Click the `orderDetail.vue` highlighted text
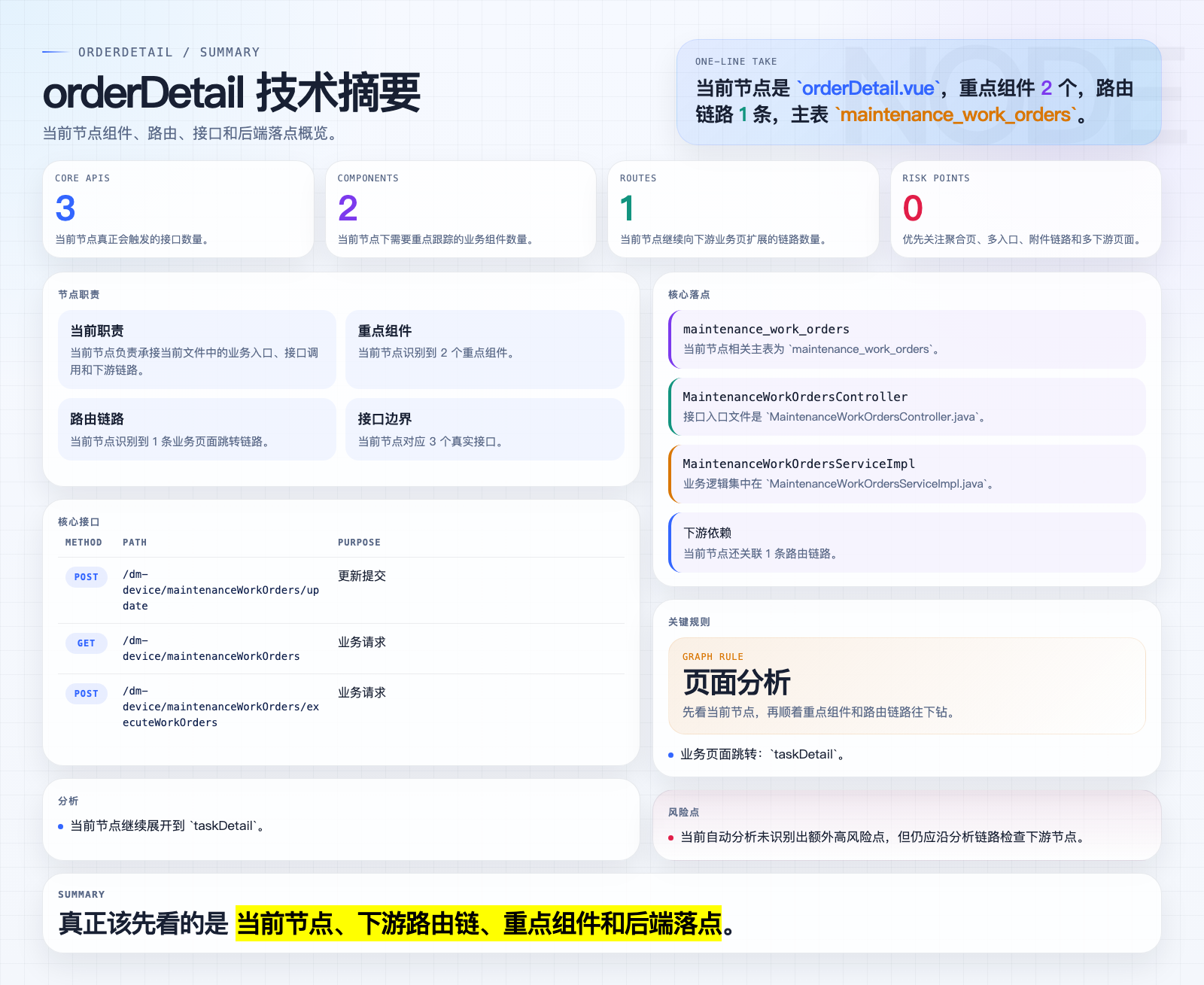The width and height of the screenshot is (1204, 985). [x=868, y=88]
